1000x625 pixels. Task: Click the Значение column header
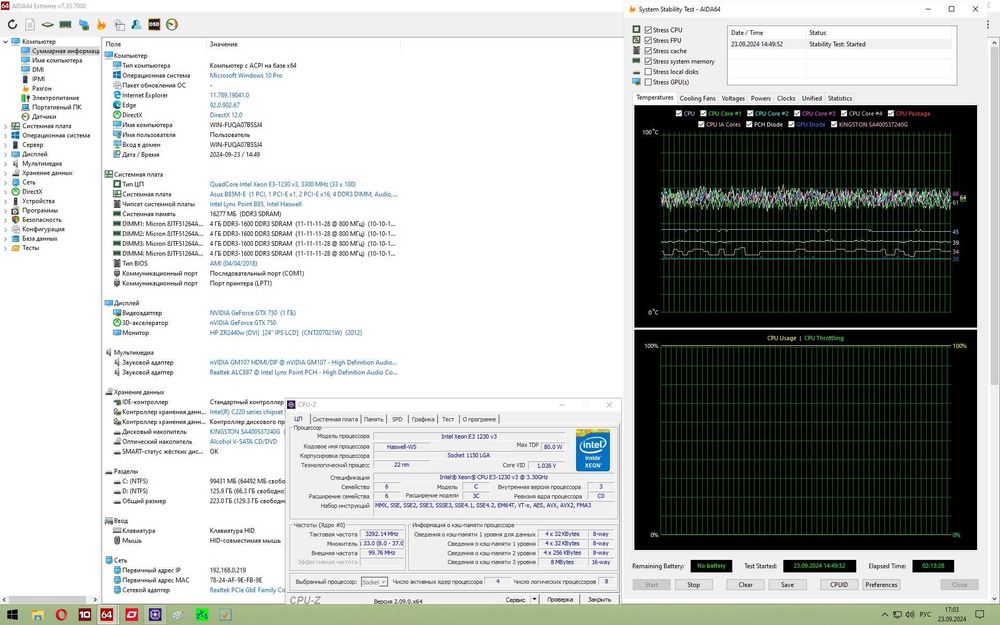pyautogui.click(x=223, y=45)
